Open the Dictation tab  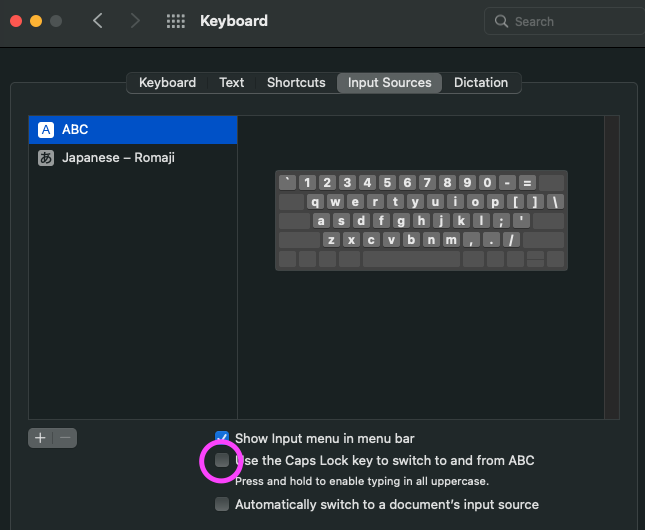tap(481, 83)
